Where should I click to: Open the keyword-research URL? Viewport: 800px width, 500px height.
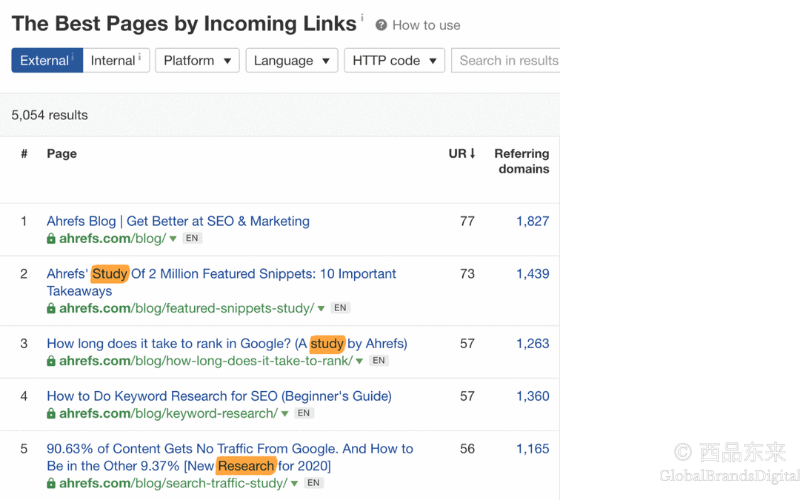(168, 413)
